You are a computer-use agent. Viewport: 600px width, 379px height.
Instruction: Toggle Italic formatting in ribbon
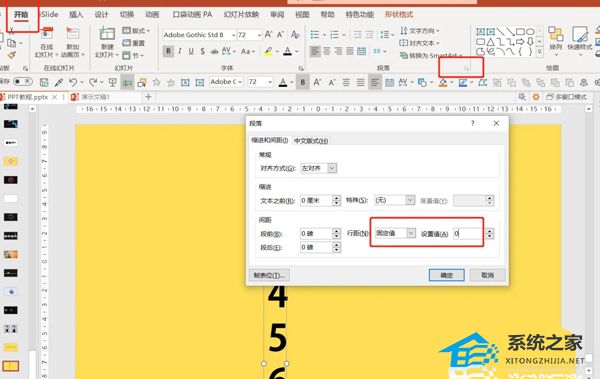coord(180,51)
